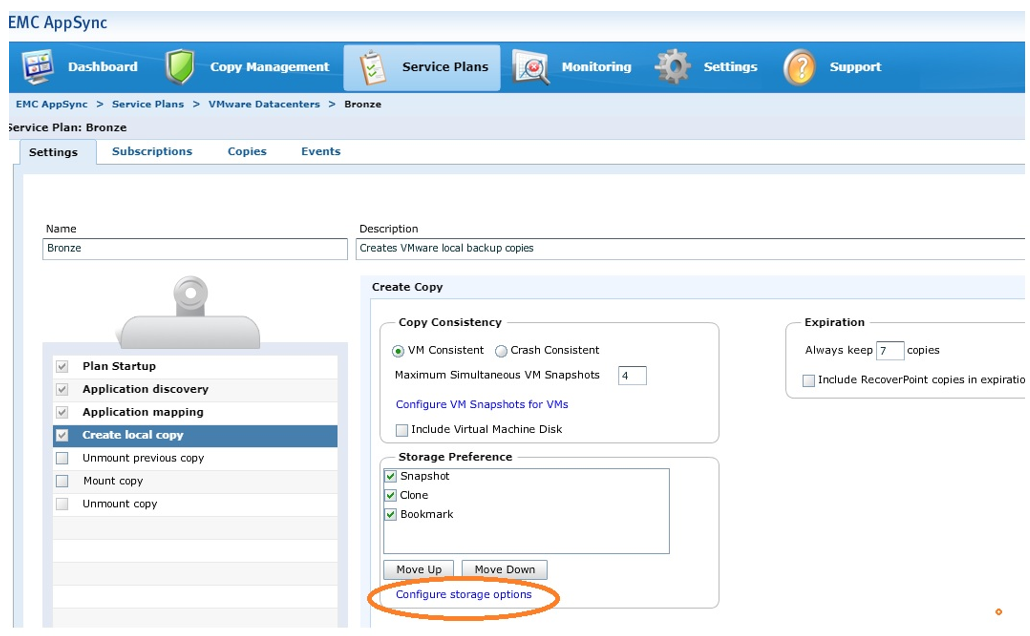Click the Dashboard monitor icon
The image size is (1030, 636).
pyautogui.click(x=38, y=67)
